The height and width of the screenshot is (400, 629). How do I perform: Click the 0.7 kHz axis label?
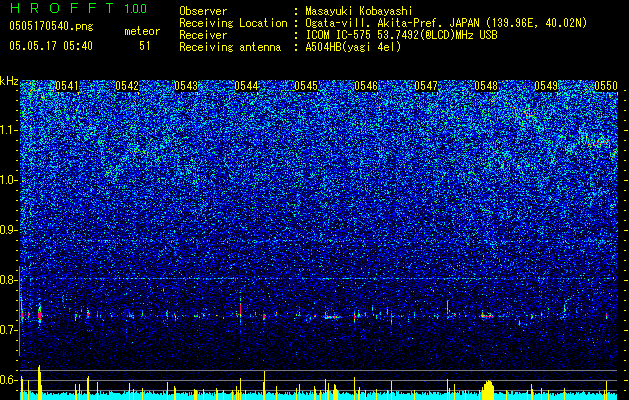tap(9, 330)
